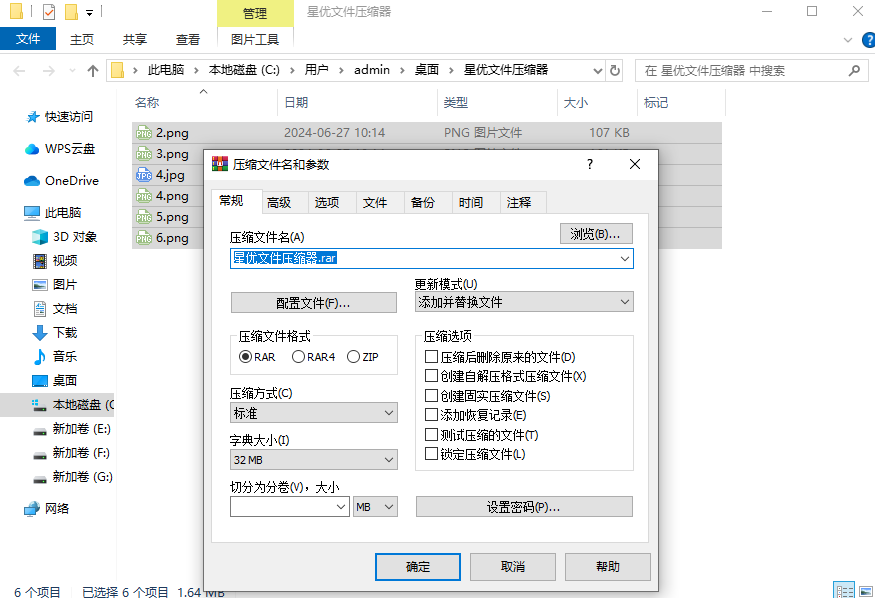Click the 3.png file icon
The width and height of the screenshot is (875, 598).
click(x=144, y=154)
